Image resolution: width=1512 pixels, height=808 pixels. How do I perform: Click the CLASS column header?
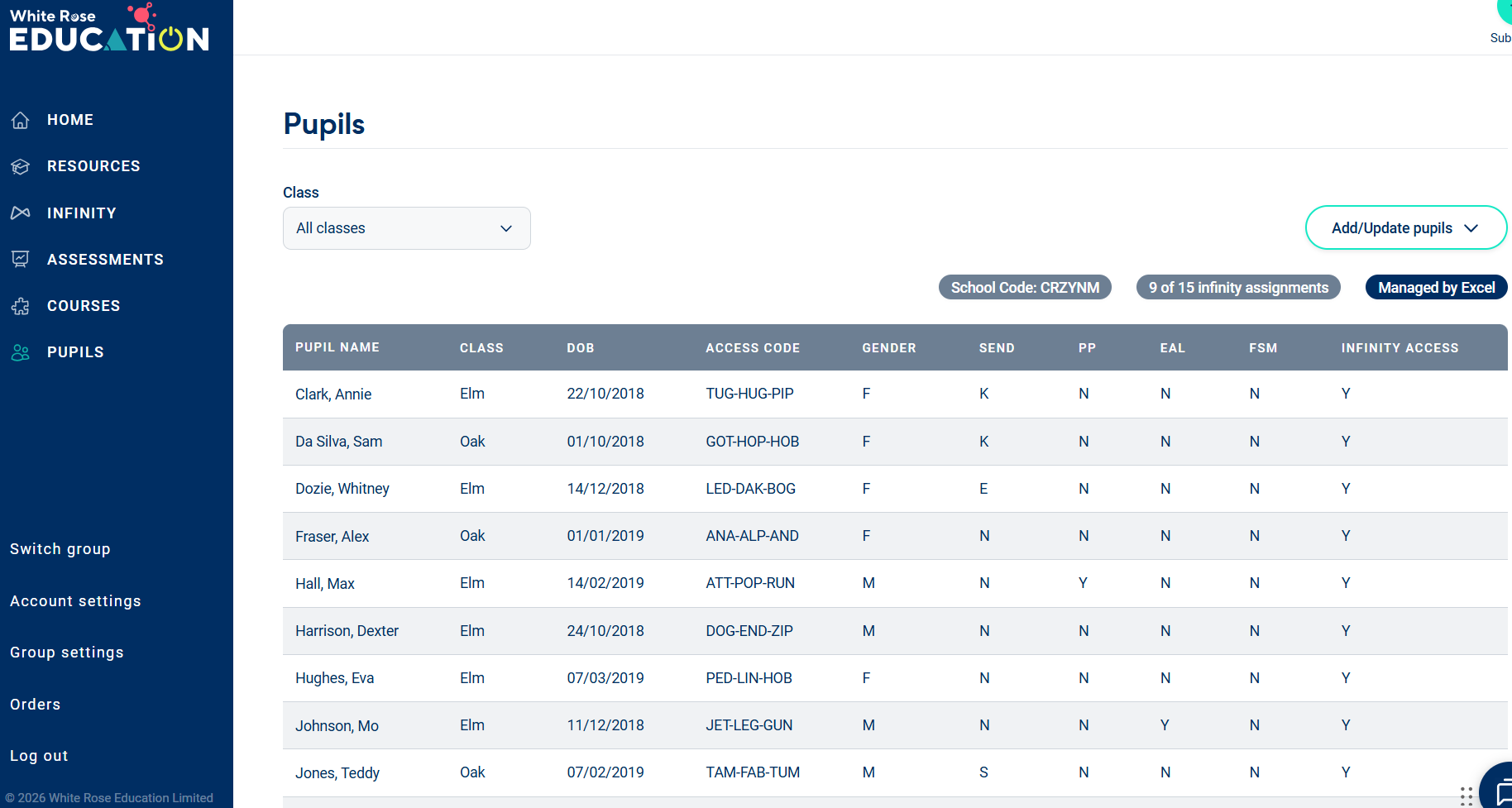click(481, 348)
